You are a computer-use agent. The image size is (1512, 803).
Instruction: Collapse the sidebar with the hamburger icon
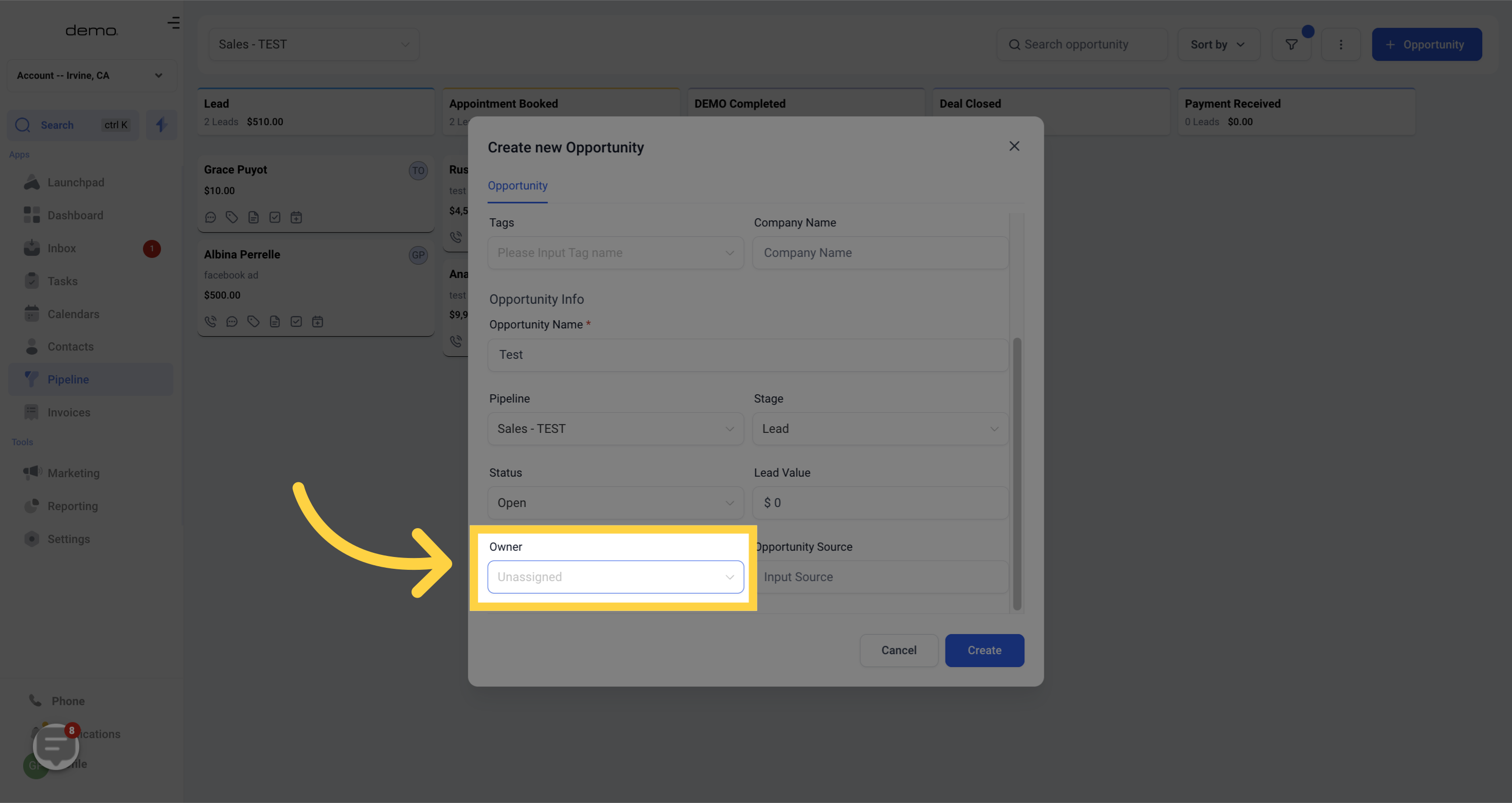(173, 23)
